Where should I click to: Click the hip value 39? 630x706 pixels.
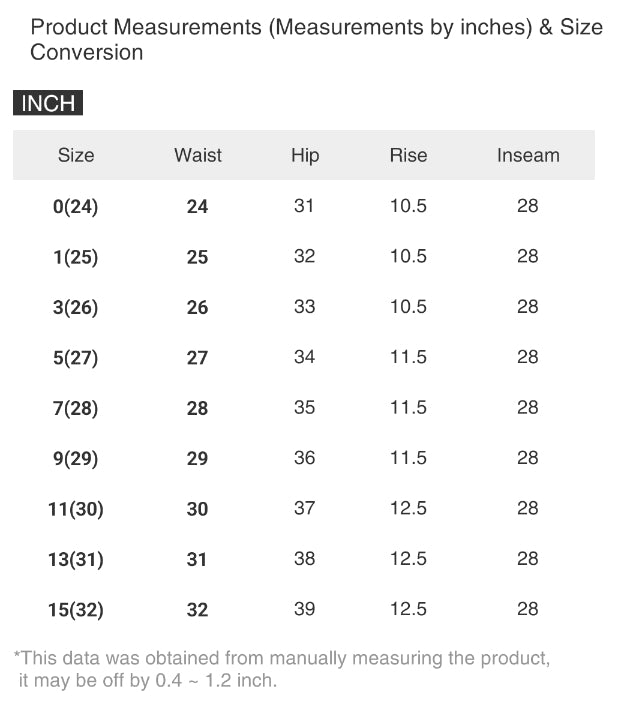[x=305, y=609]
